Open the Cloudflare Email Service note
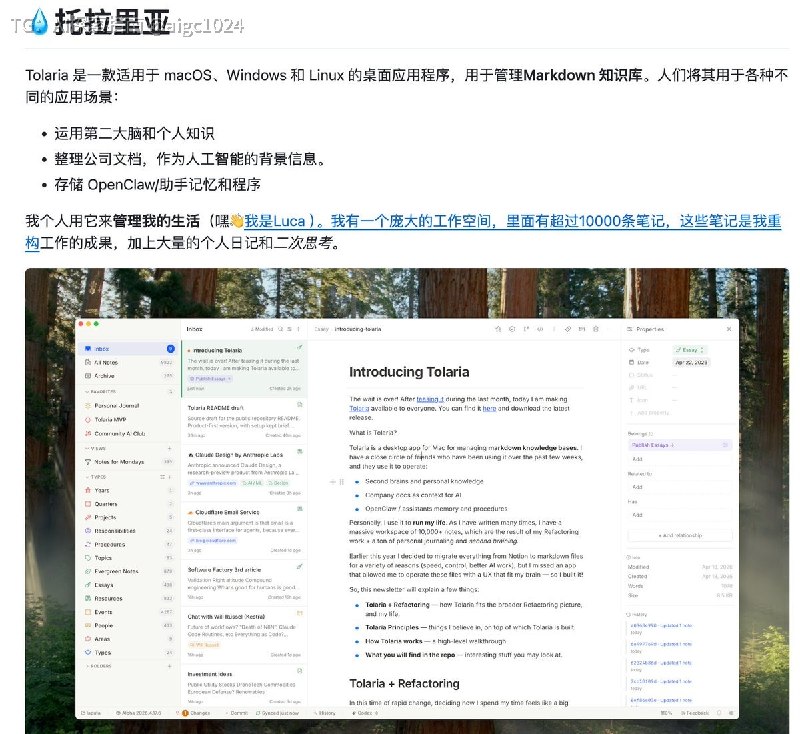 click(x=244, y=530)
